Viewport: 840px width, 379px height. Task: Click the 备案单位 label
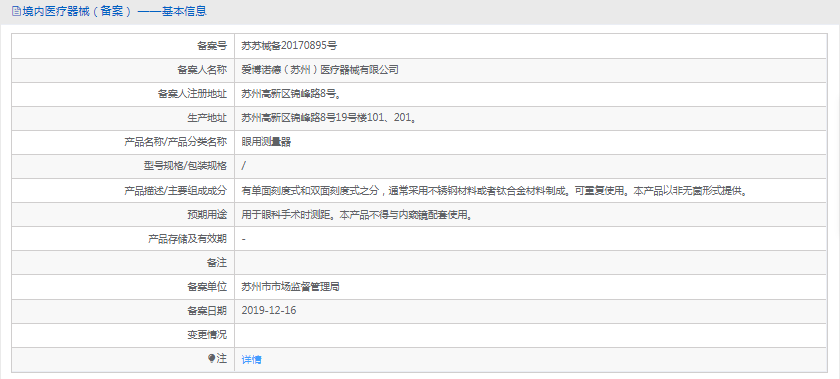(x=207, y=287)
